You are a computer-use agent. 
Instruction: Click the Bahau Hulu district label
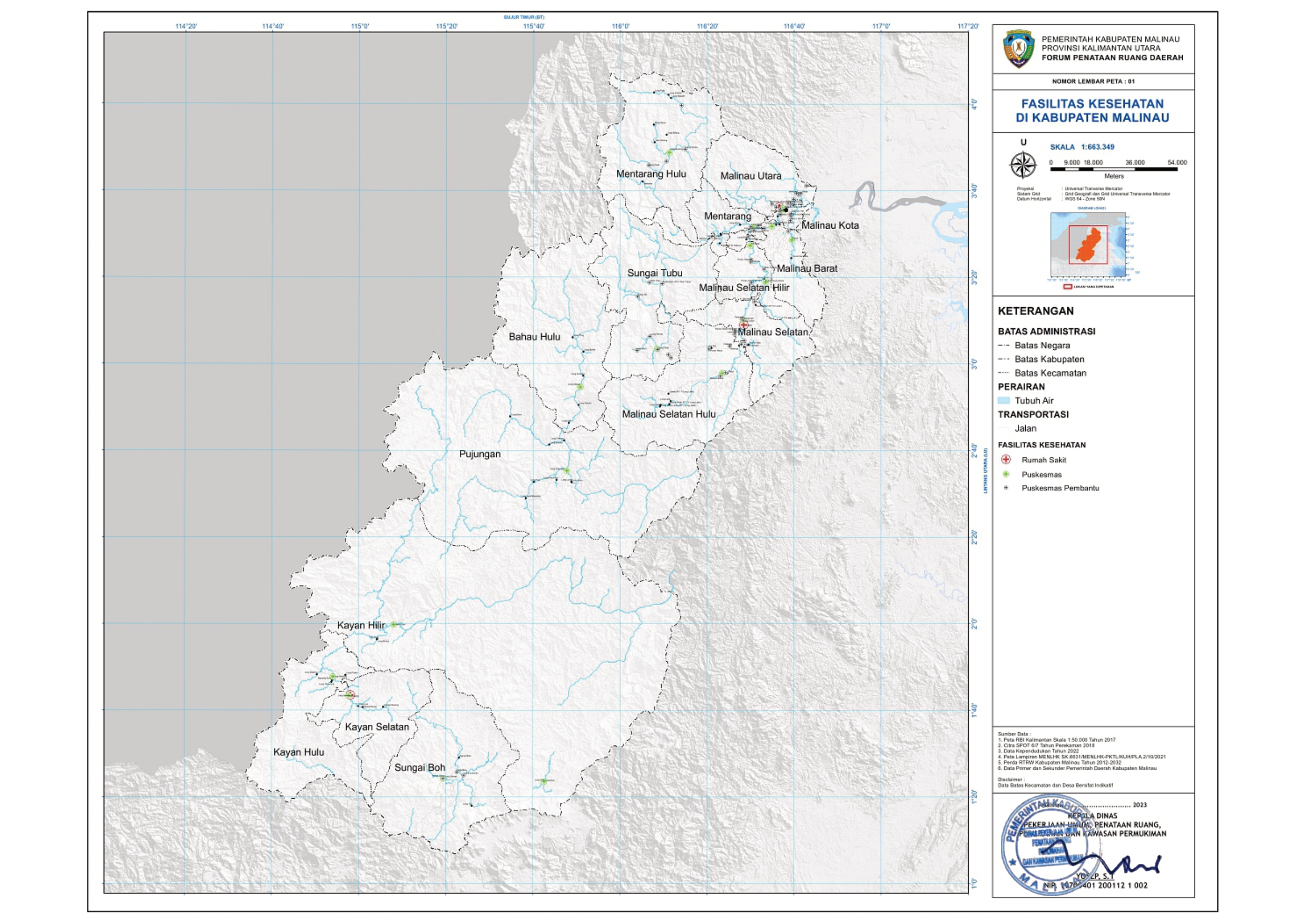point(534,337)
